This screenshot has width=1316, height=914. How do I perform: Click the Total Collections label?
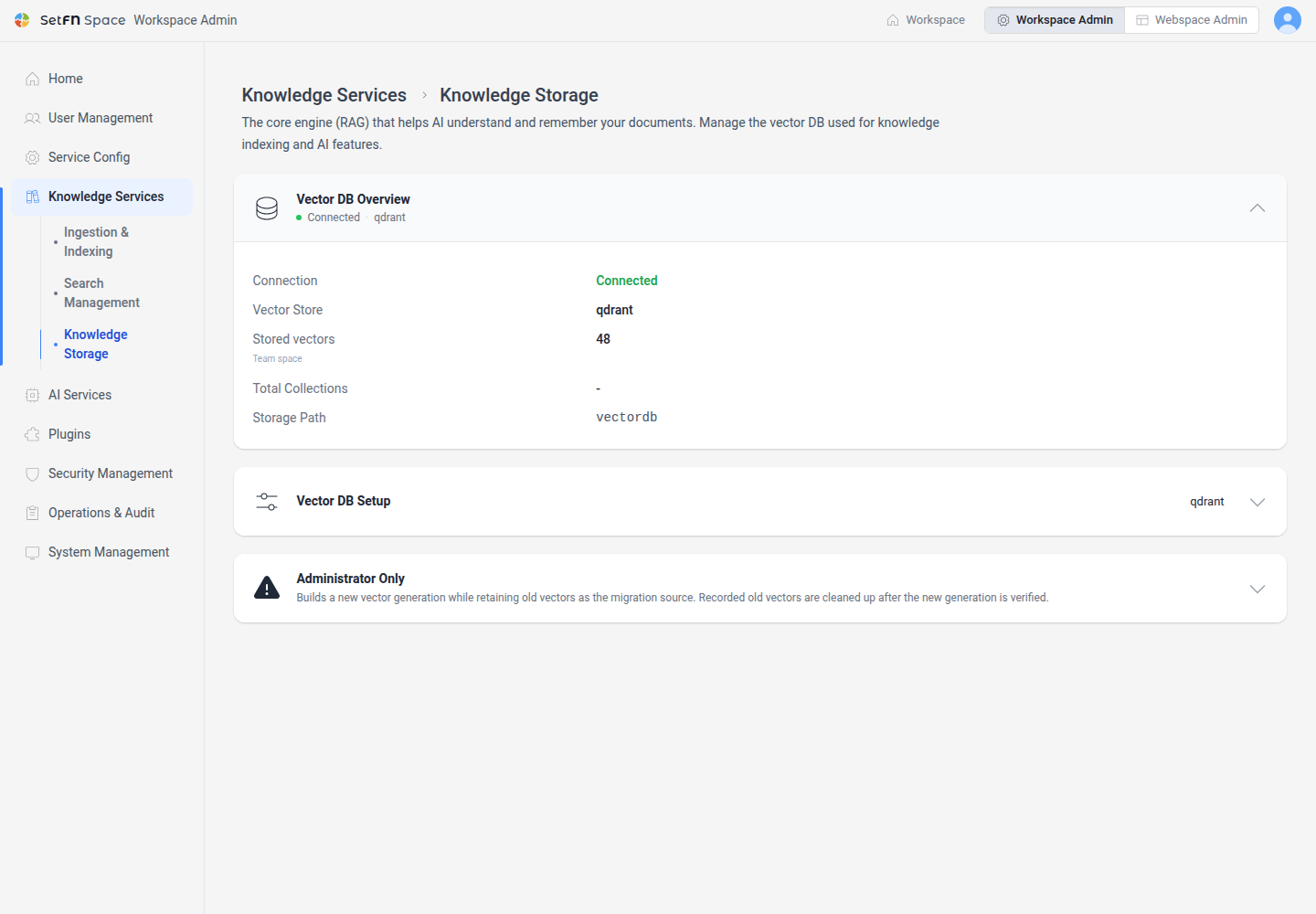(x=301, y=388)
